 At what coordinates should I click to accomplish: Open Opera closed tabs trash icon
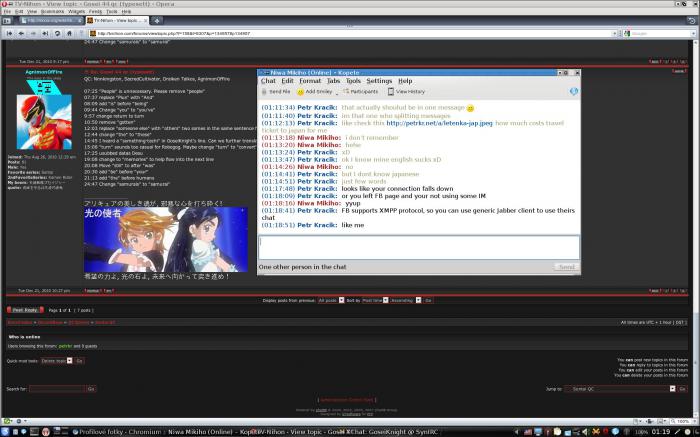(692, 21)
